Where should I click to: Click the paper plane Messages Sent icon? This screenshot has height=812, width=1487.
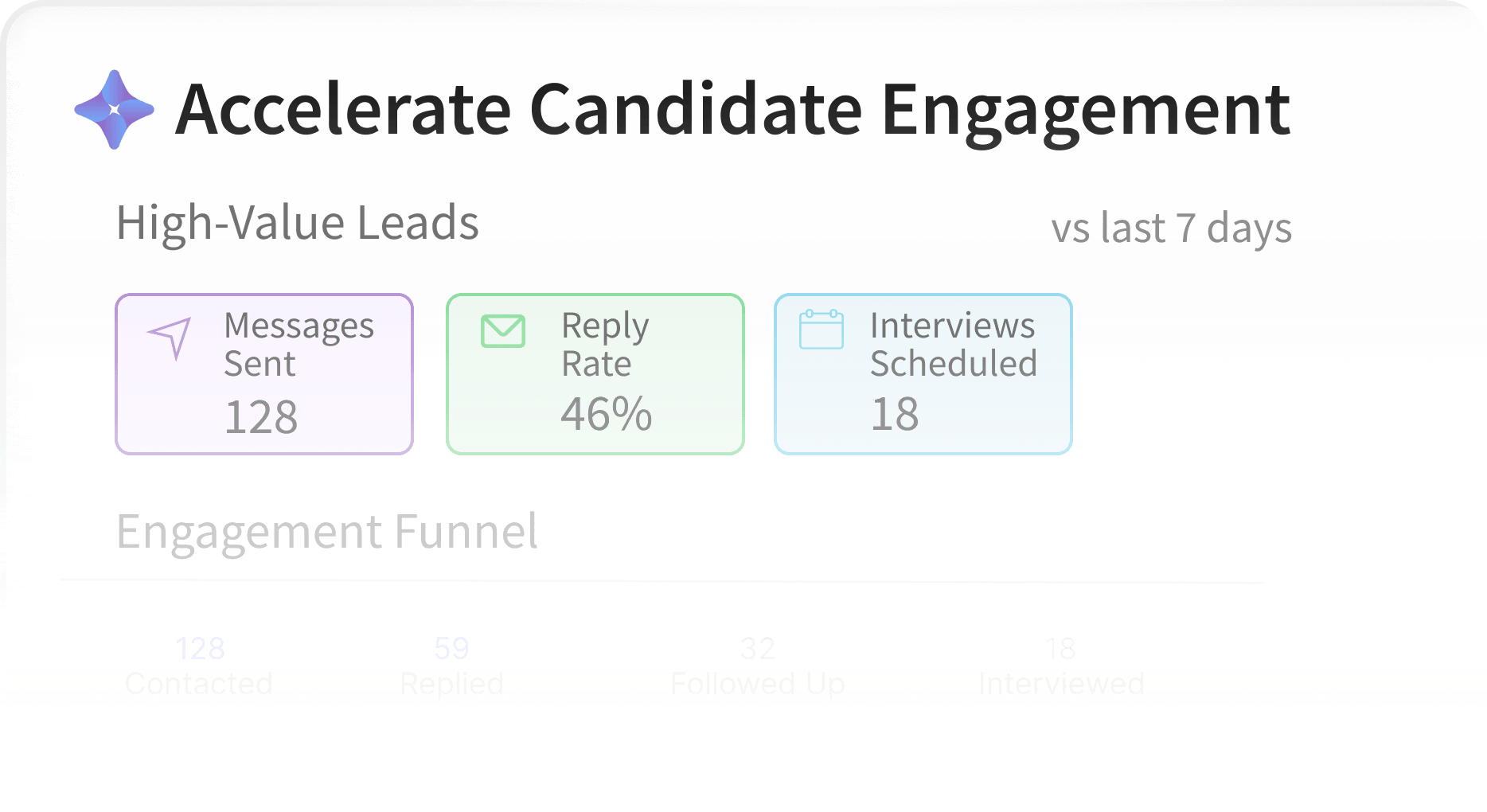[170, 338]
